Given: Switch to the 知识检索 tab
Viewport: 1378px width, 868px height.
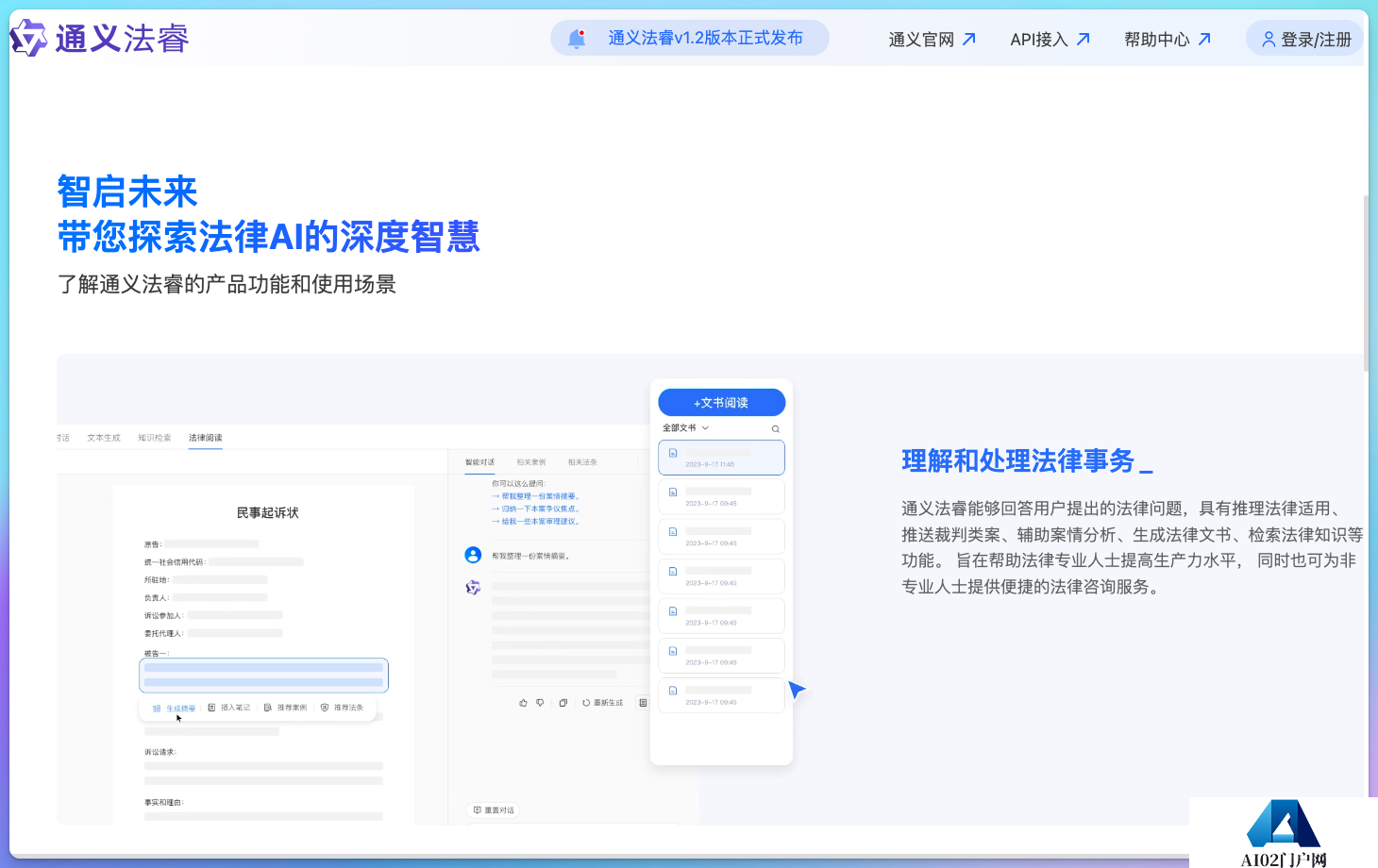Looking at the screenshot, I should pos(155,438).
